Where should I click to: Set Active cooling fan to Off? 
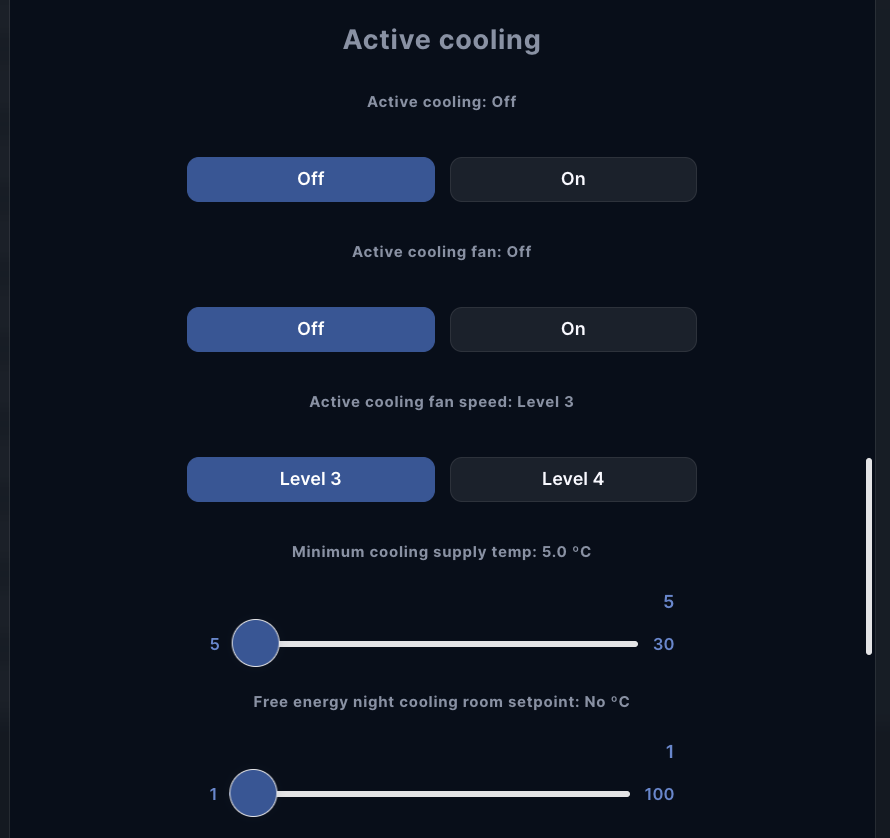pos(310,329)
